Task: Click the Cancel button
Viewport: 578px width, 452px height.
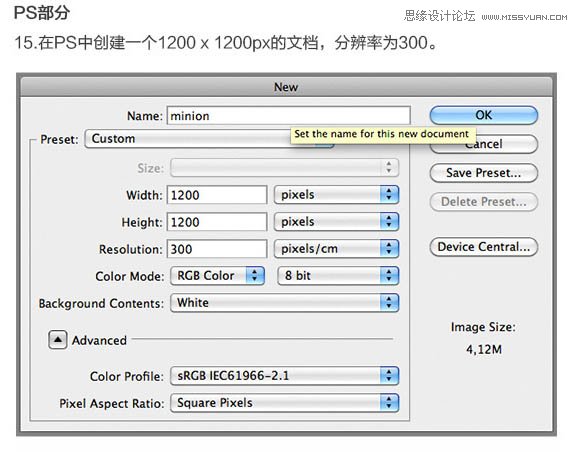Action: pyautogui.click(x=484, y=144)
